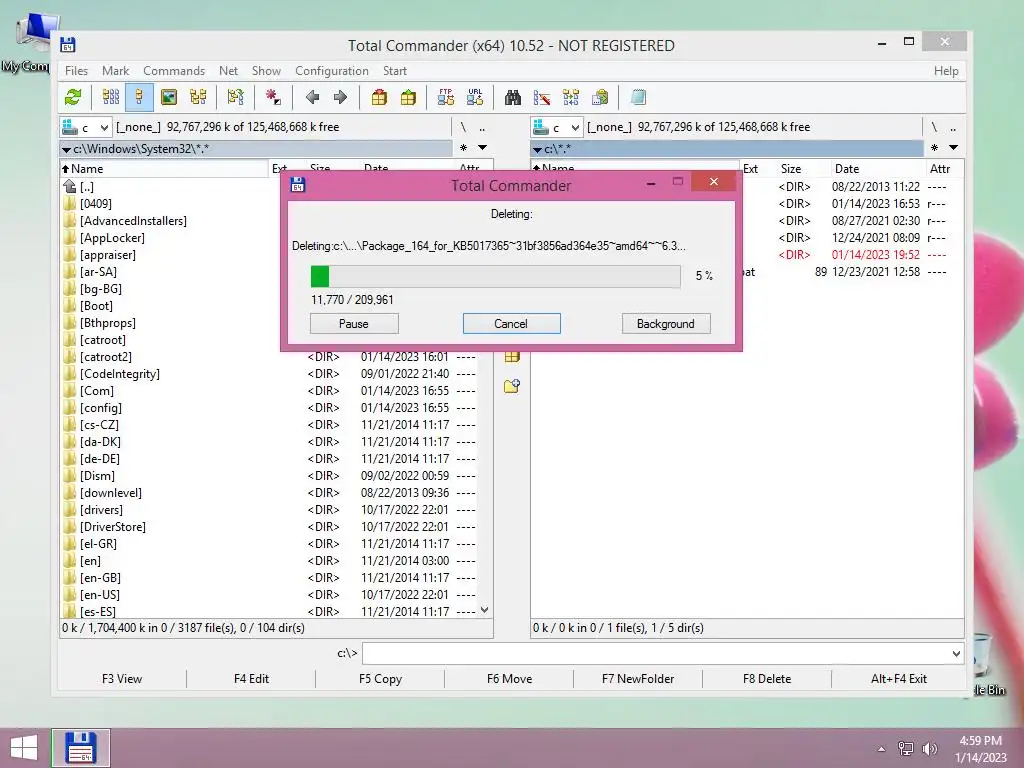
Task: Open the Net menu
Action: point(229,71)
